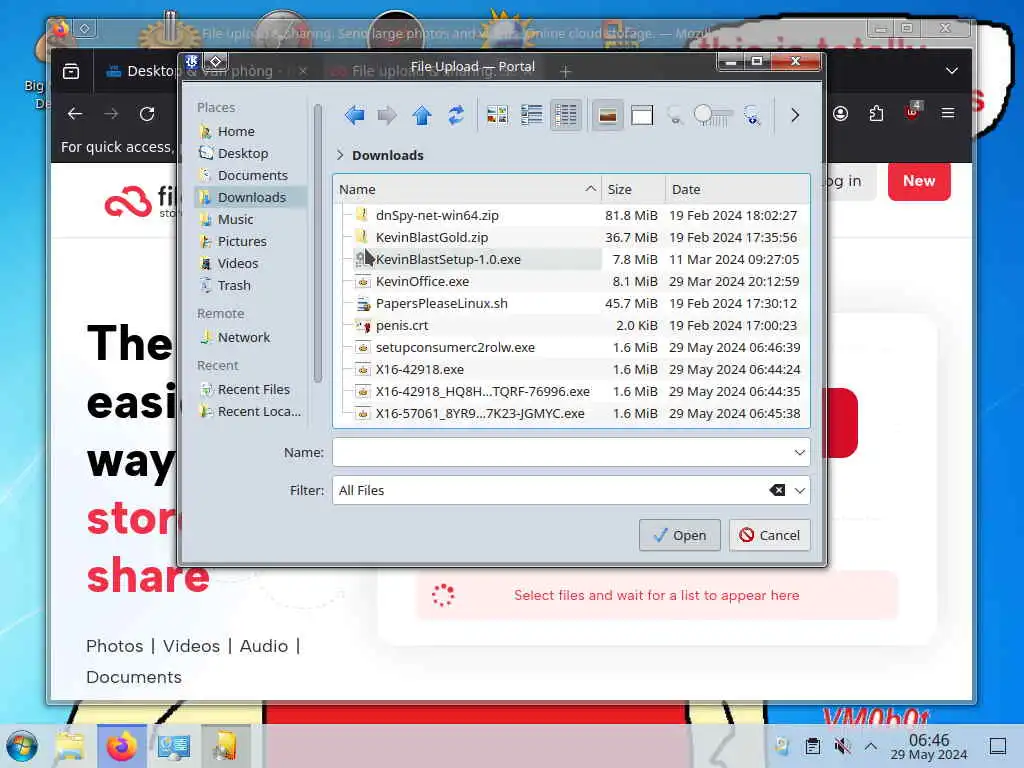Navigate to the parent folder
This screenshot has height=768, width=1024.
click(422, 116)
